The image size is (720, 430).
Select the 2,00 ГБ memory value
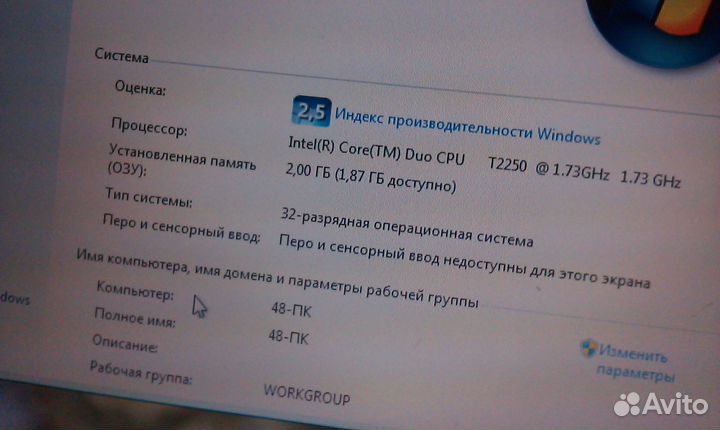tap(371, 177)
